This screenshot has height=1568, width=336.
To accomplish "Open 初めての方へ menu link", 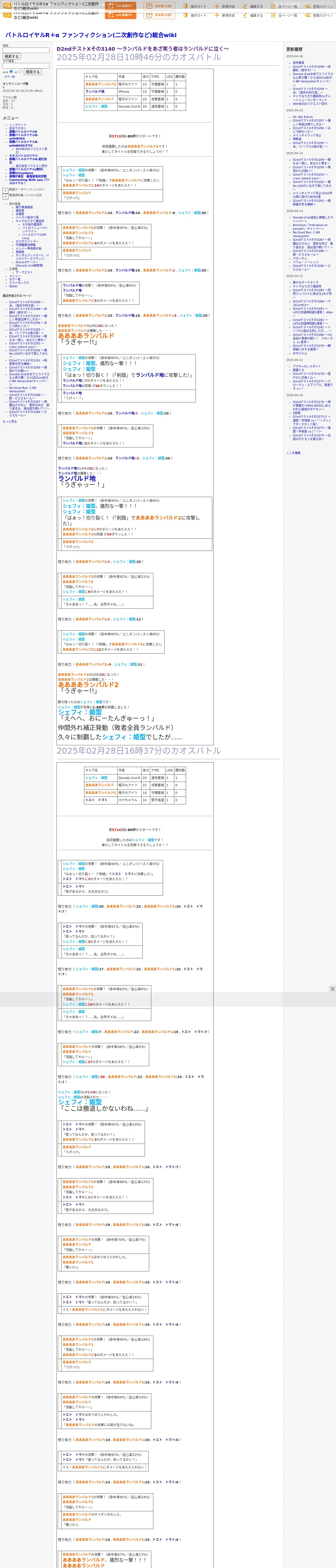I will [x=18, y=128].
